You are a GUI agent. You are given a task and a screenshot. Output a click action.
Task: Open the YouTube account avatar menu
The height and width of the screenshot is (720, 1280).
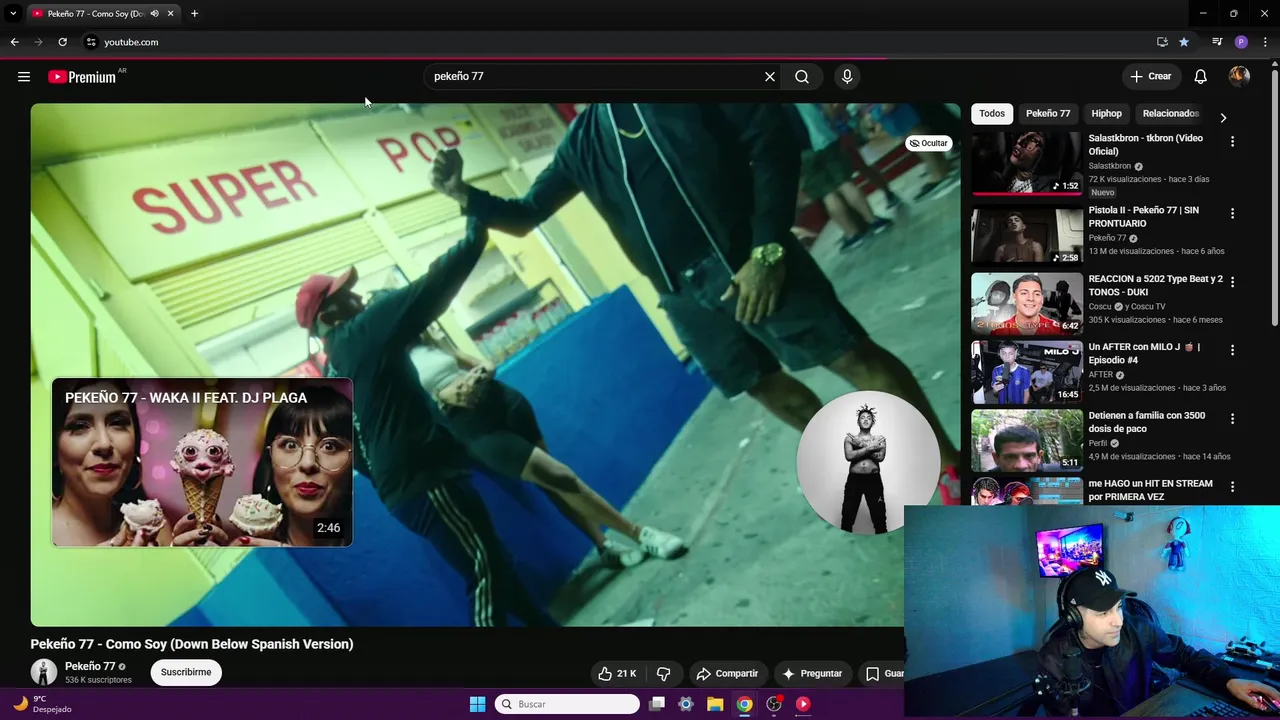(x=1239, y=76)
